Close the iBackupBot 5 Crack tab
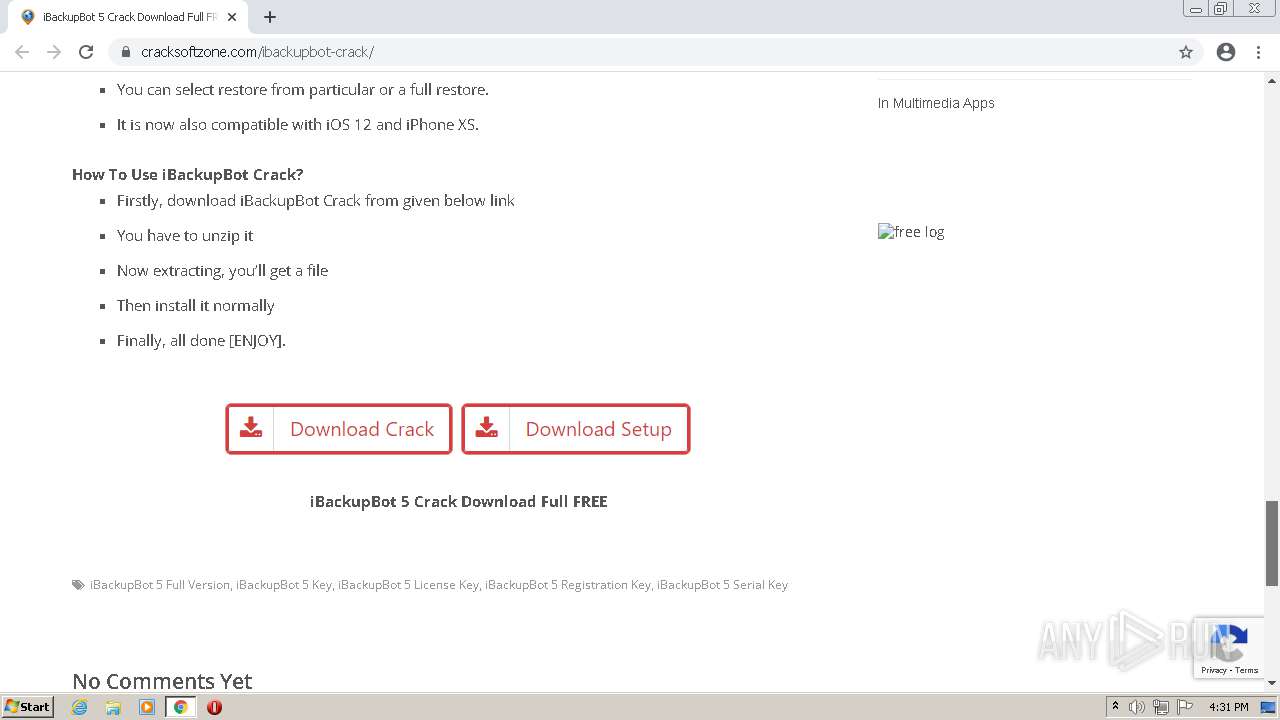Screen dimensions: 1280x720 pos(232,17)
